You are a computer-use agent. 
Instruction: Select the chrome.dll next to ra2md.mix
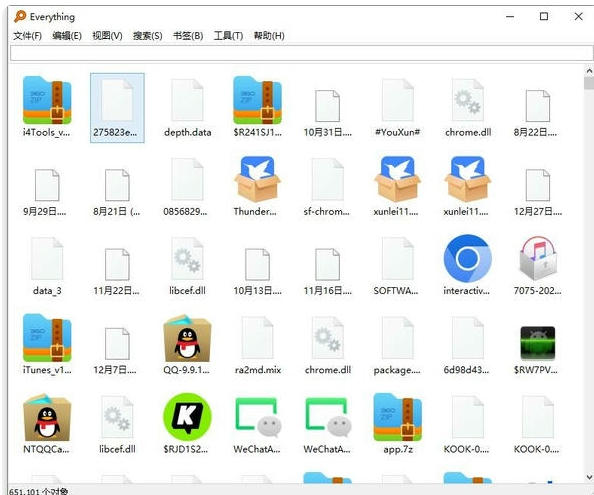tap(327, 338)
